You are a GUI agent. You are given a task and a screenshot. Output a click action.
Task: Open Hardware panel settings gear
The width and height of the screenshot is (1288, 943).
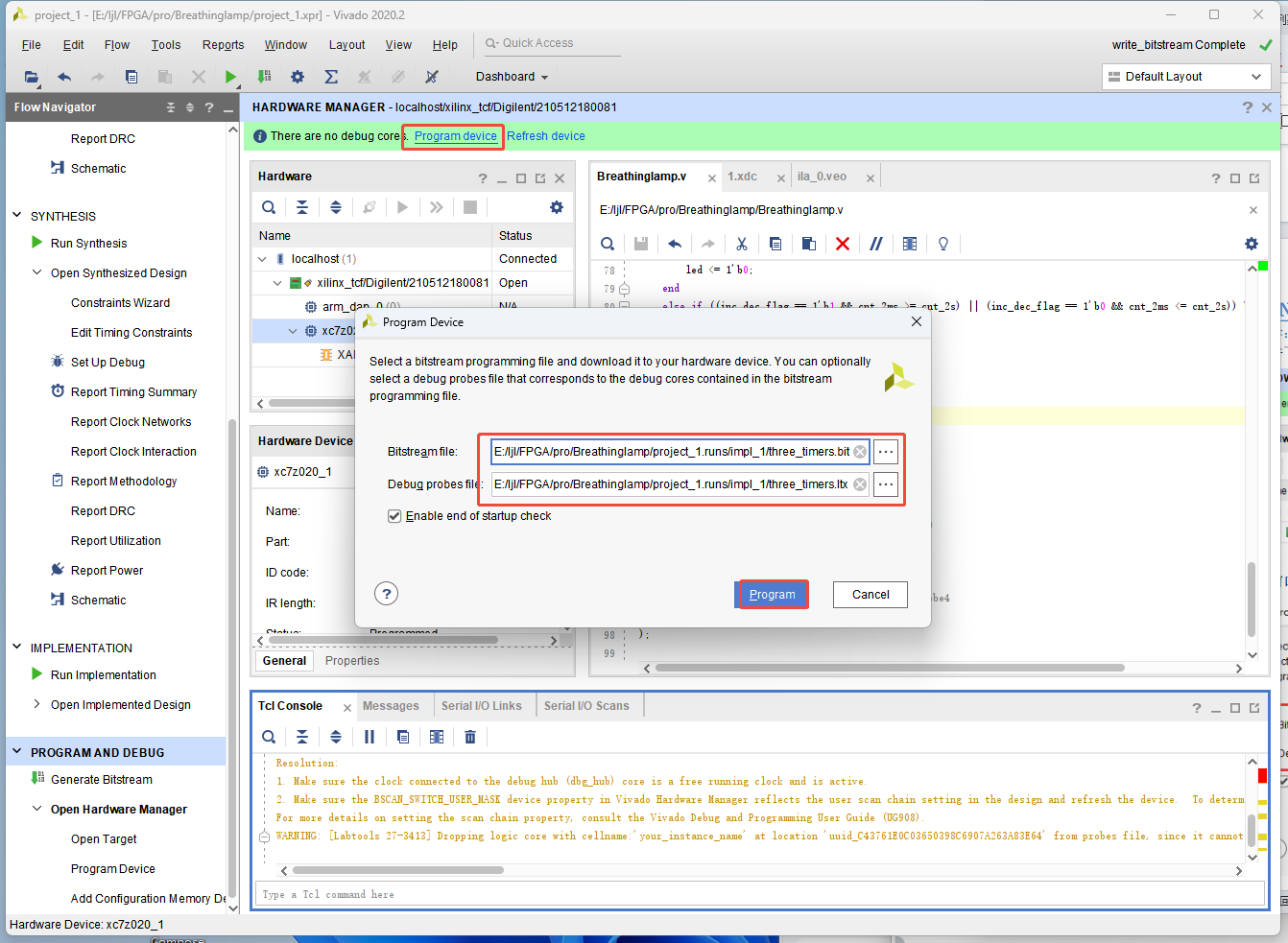point(557,207)
